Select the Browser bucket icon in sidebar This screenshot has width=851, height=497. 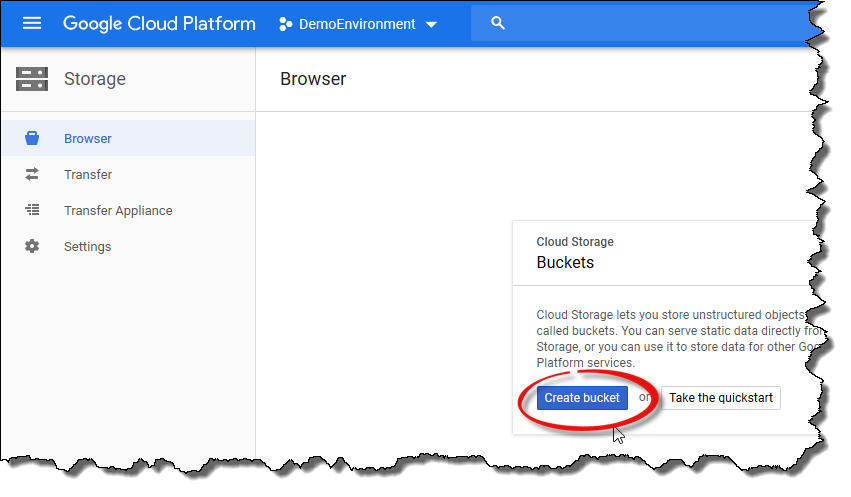point(32,139)
